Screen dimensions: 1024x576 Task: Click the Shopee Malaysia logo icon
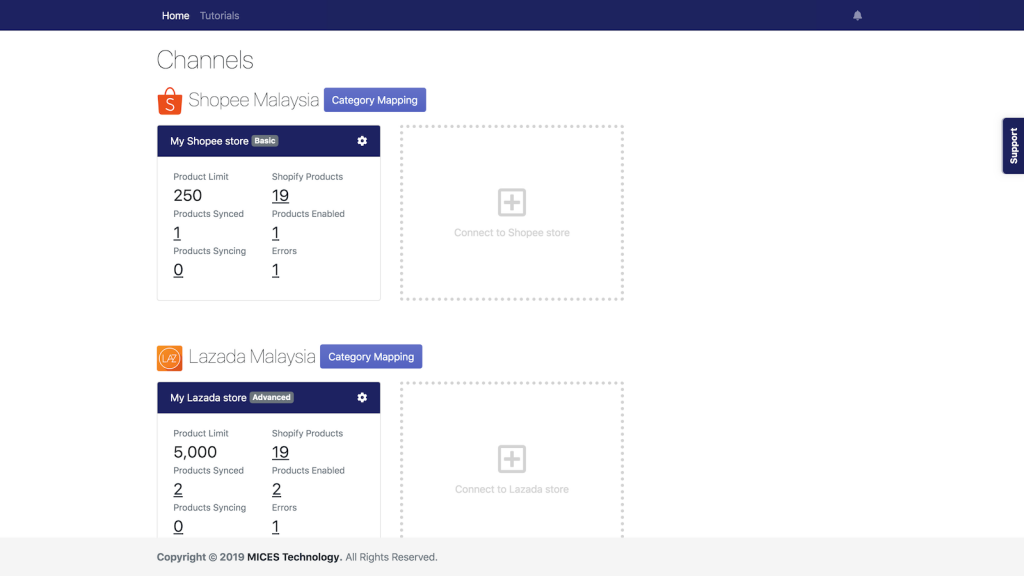tap(170, 101)
